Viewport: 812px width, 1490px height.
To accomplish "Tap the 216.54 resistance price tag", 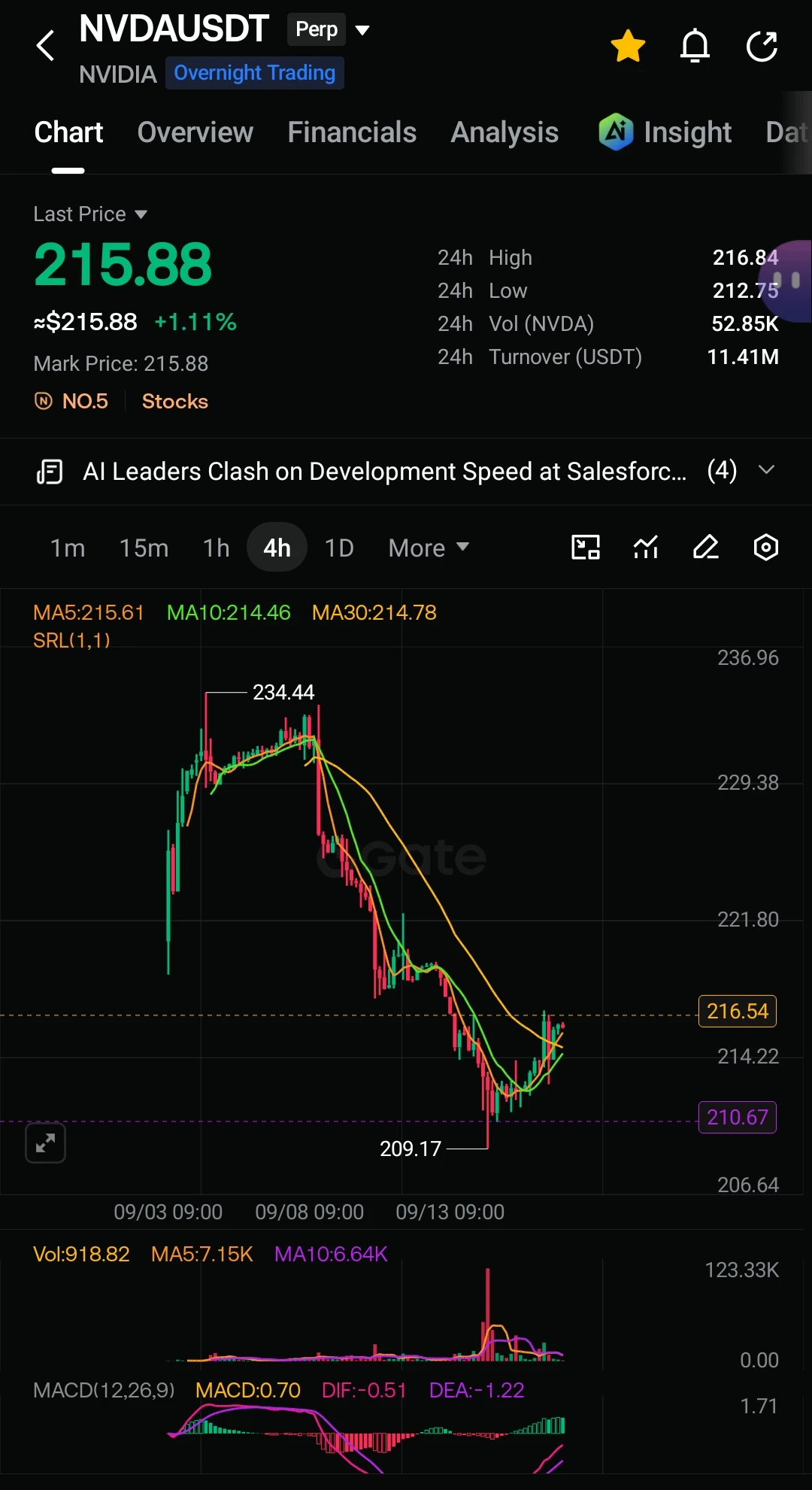I will click(x=738, y=1011).
